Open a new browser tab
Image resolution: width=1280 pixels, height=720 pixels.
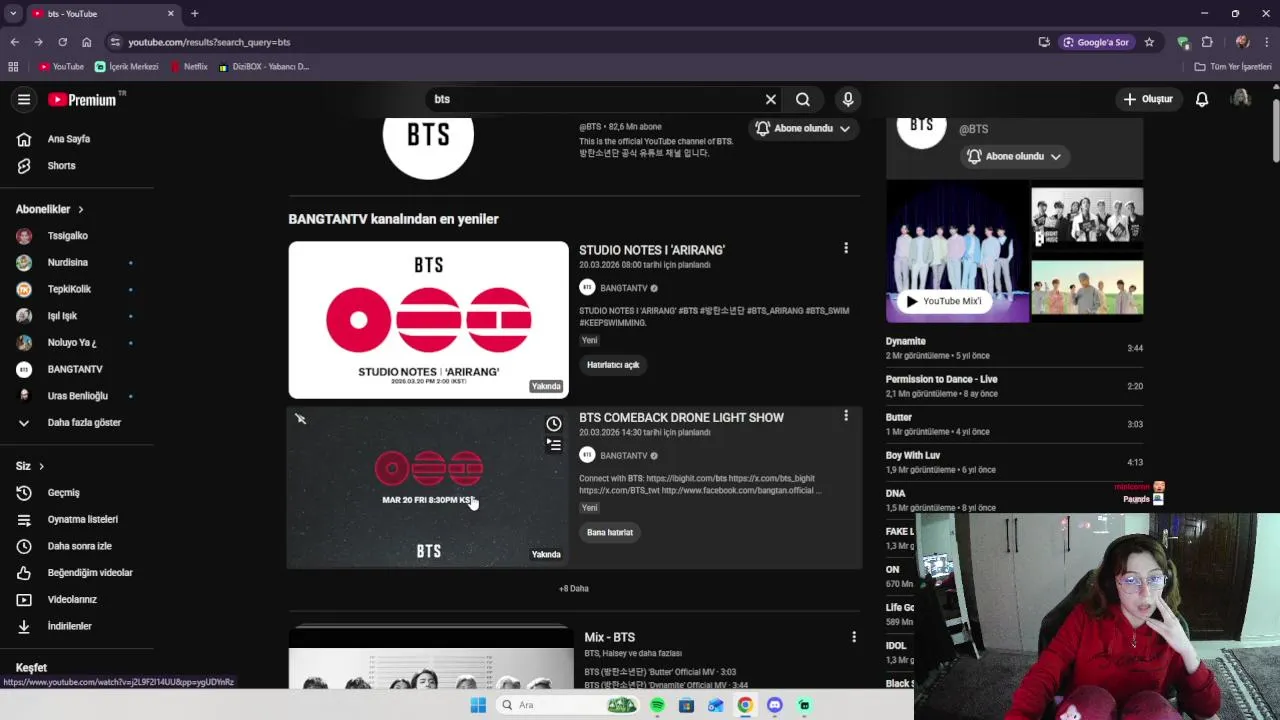[x=194, y=14]
